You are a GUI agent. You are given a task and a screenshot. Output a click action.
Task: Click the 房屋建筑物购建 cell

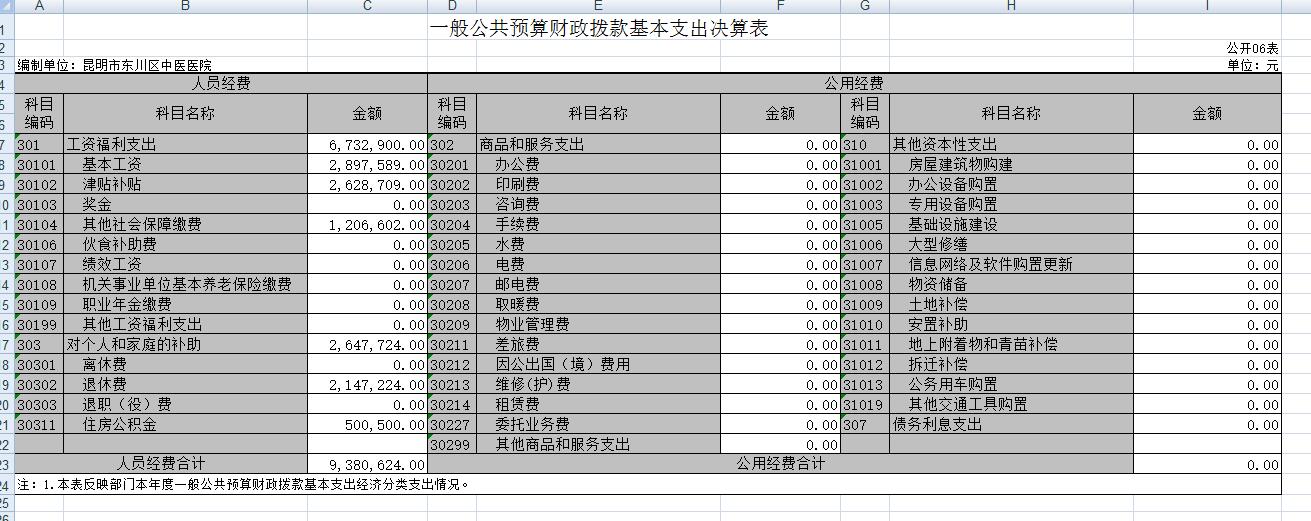pyautogui.click(x=1011, y=164)
